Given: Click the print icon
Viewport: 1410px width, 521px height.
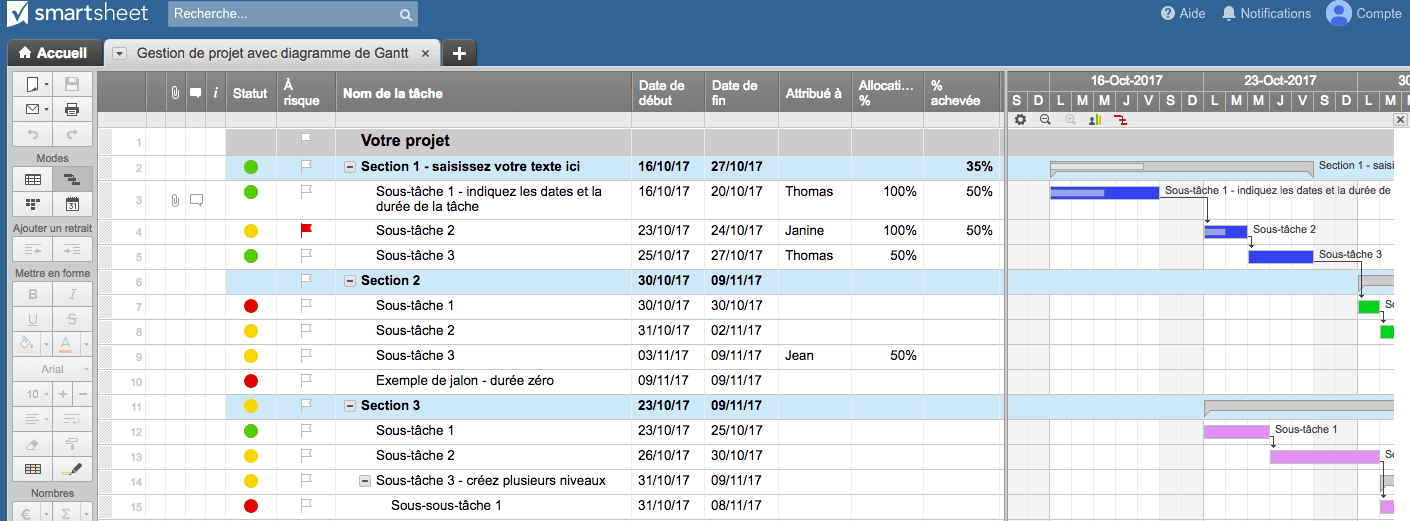Looking at the screenshot, I should pyautogui.click(x=72, y=109).
